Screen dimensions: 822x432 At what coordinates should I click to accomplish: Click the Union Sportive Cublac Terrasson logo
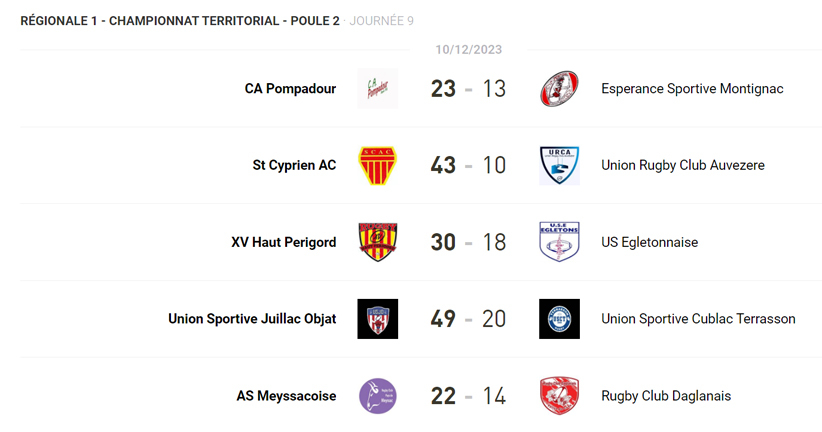(x=559, y=319)
